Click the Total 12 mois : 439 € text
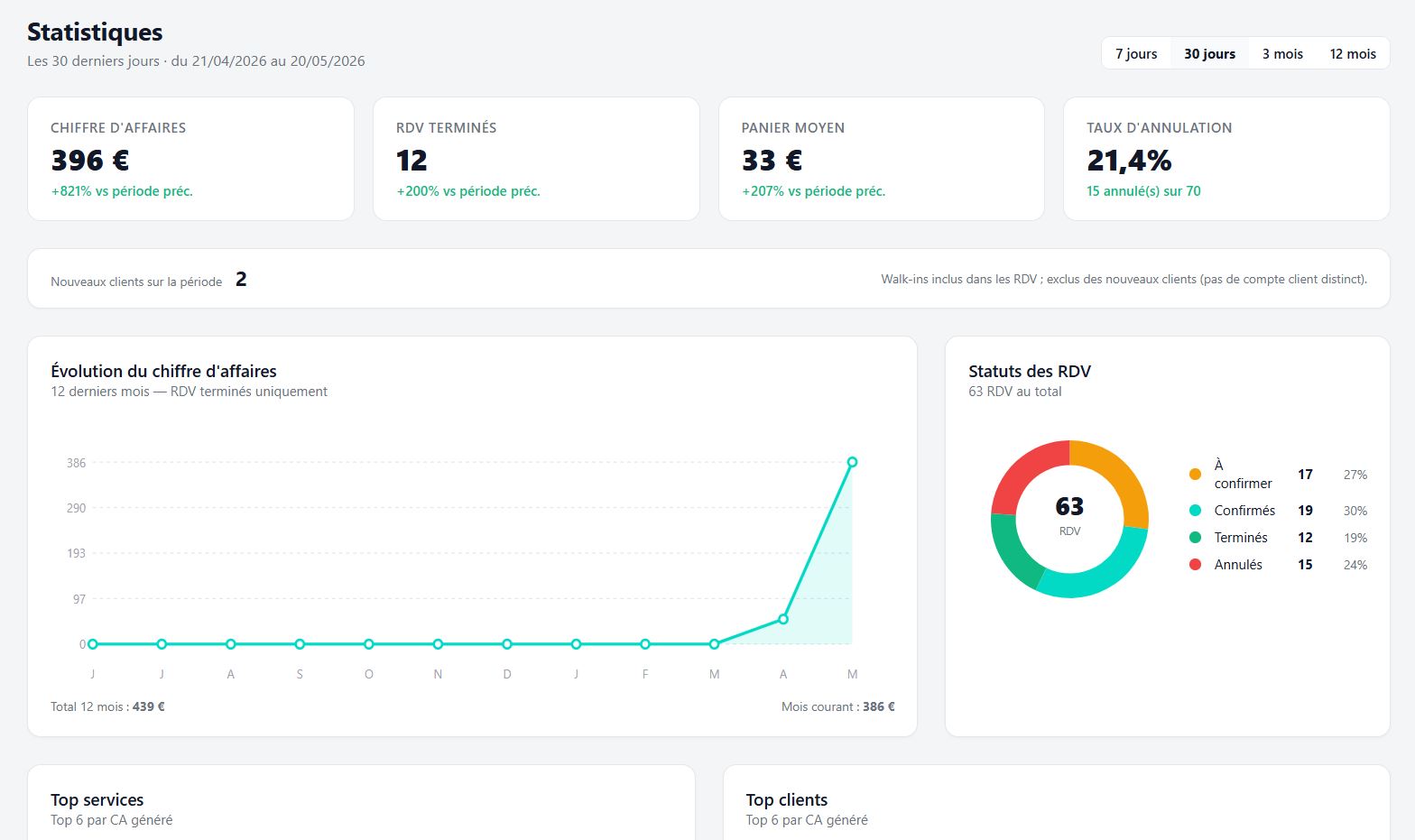Image resolution: width=1415 pixels, height=840 pixels. (107, 706)
